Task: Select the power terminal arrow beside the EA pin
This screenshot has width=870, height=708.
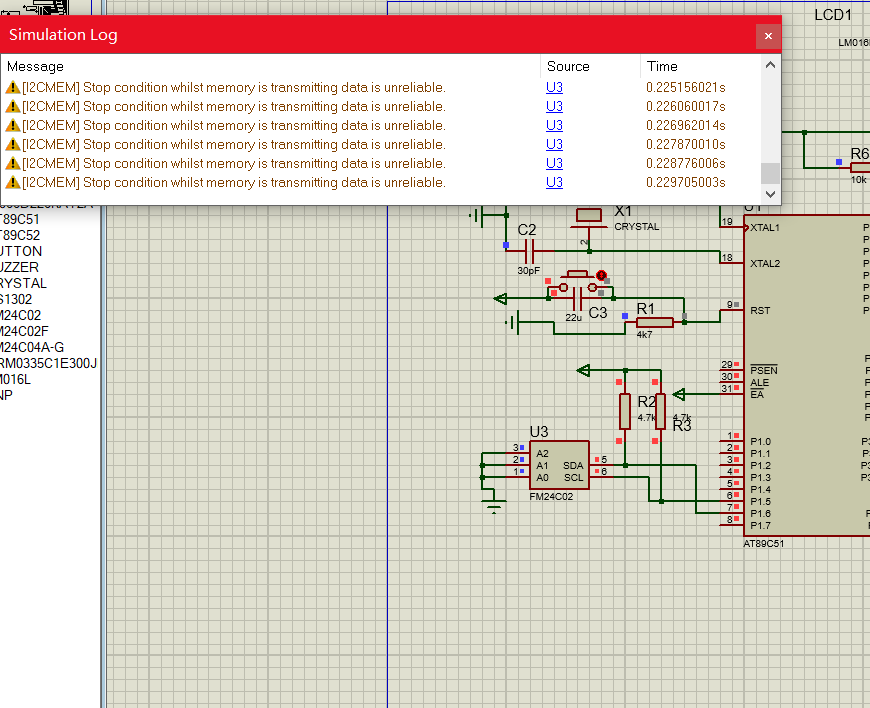Action: [x=679, y=395]
